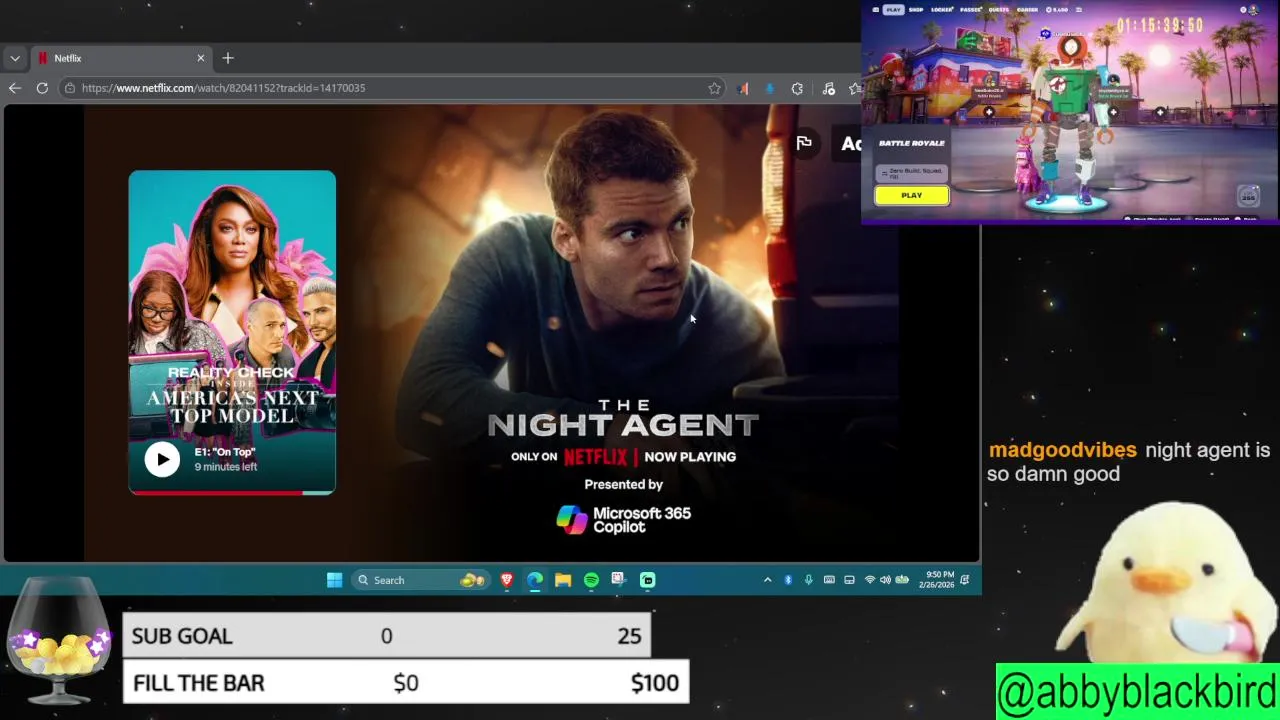Open Spotify from taskbar

click(x=591, y=580)
